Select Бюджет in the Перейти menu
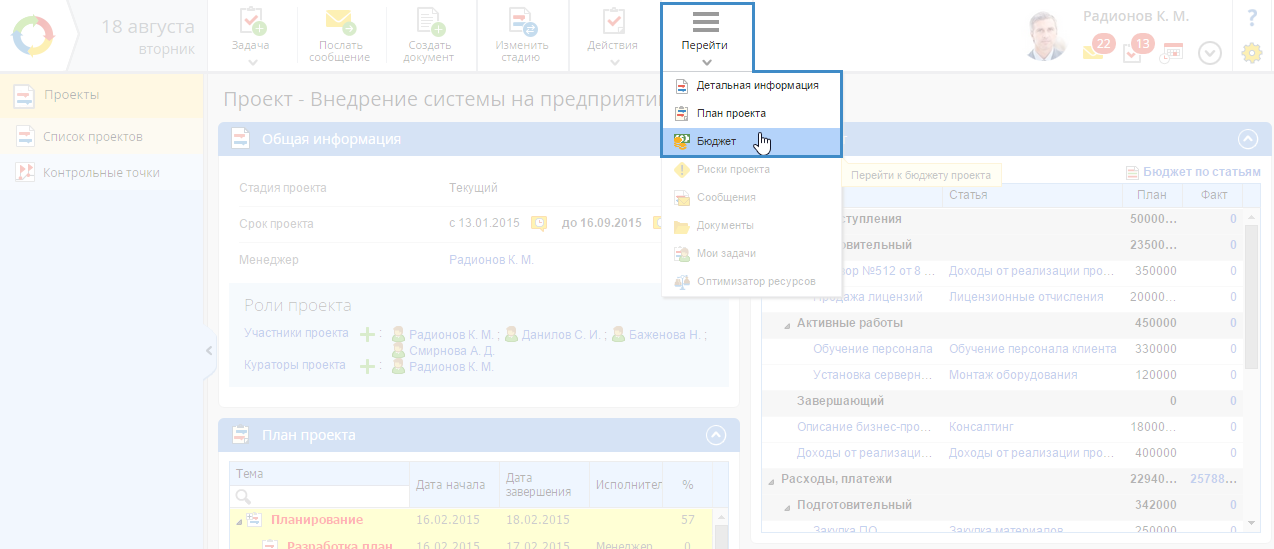Image resolution: width=1274 pixels, height=549 pixels. click(716, 142)
